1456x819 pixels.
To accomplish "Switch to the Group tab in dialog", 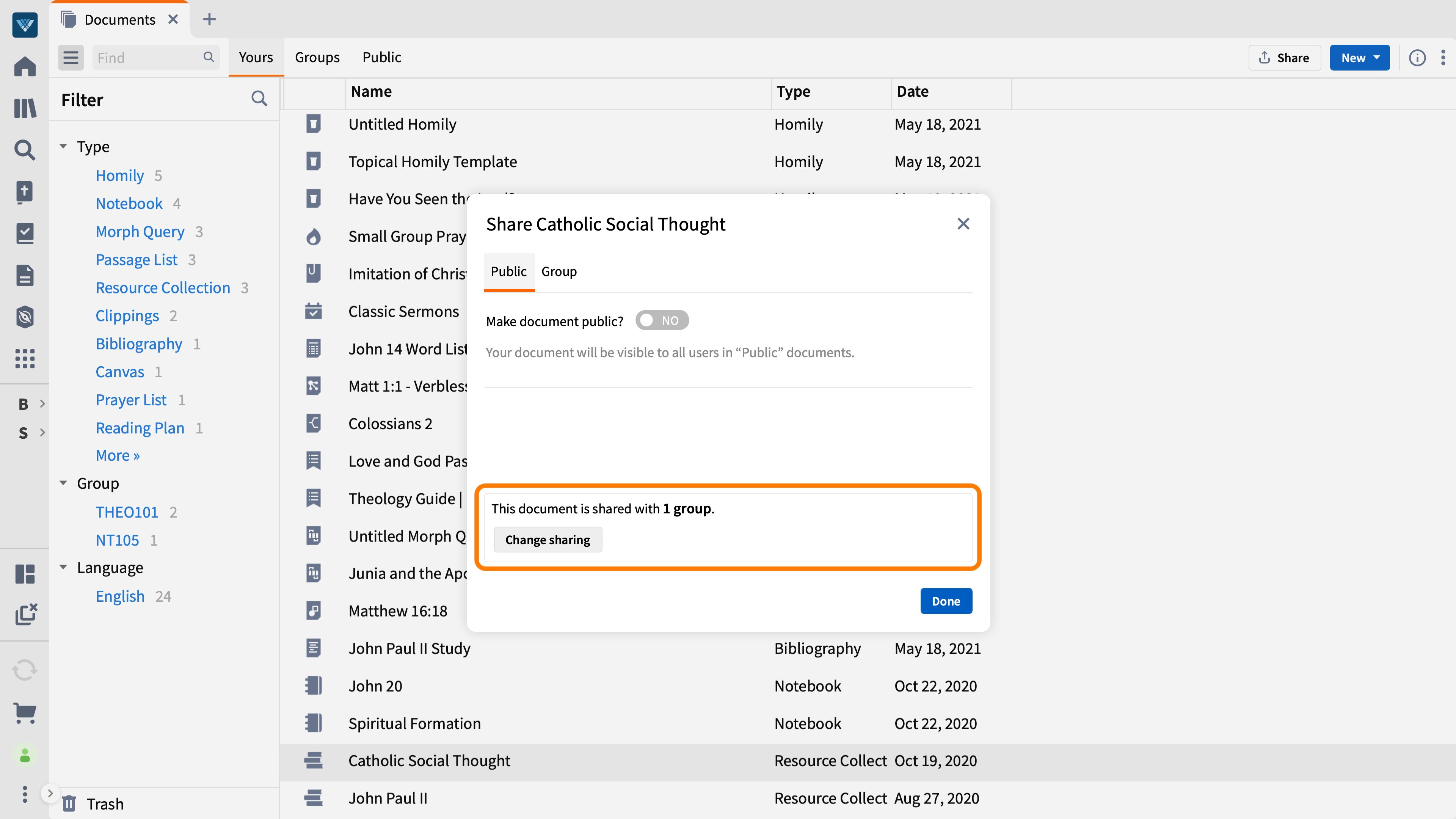I will [x=559, y=271].
